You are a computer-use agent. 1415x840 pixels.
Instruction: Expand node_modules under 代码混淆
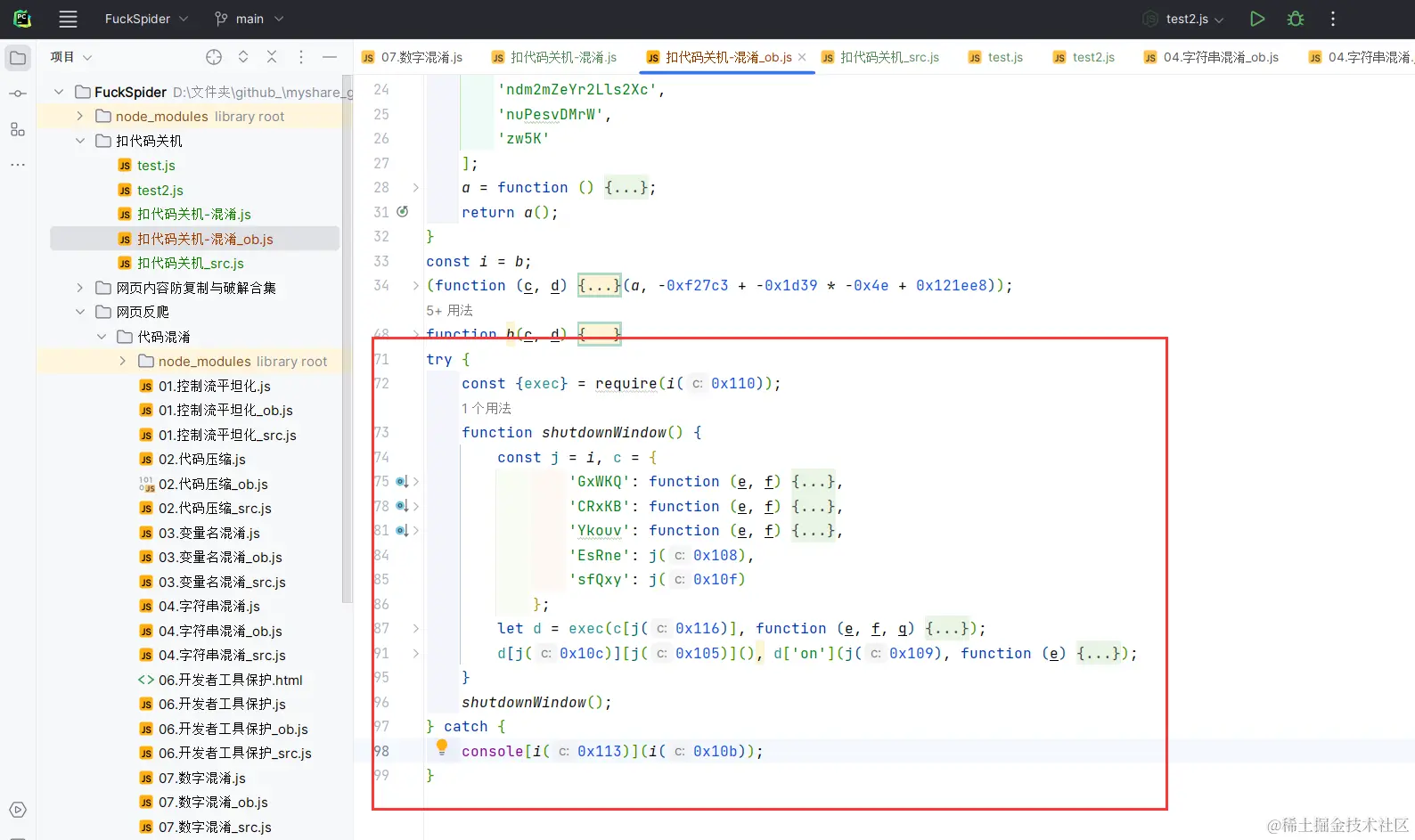123,362
